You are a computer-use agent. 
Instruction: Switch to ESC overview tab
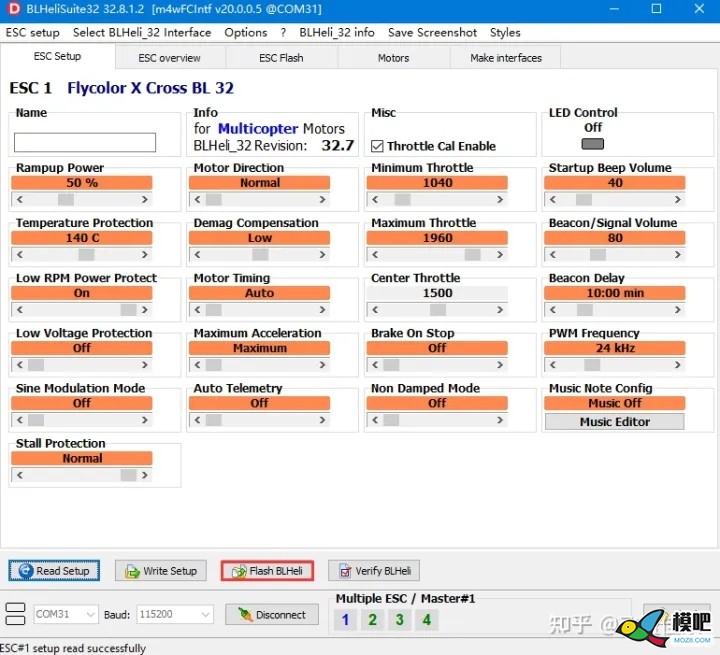pyautogui.click(x=169, y=58)
